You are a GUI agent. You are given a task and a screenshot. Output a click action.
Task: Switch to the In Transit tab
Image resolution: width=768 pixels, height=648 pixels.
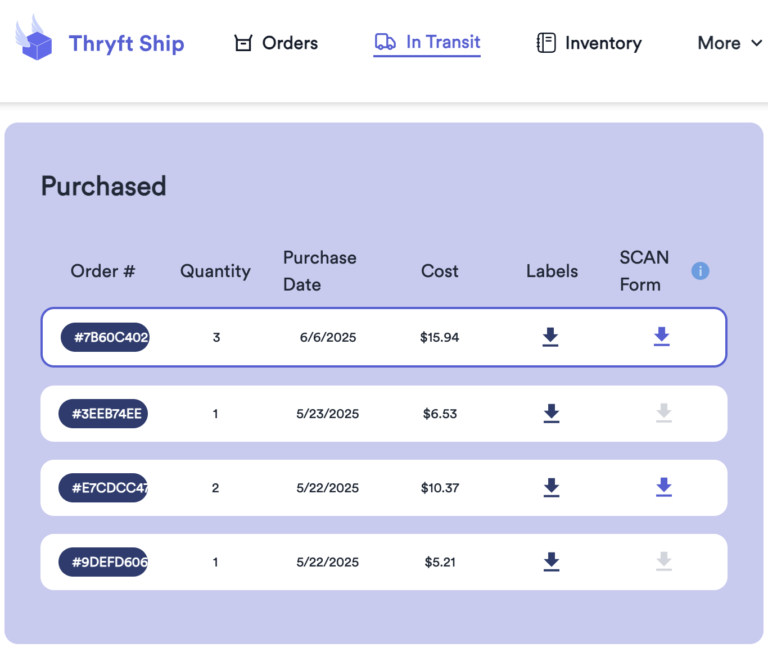(427, 43)
